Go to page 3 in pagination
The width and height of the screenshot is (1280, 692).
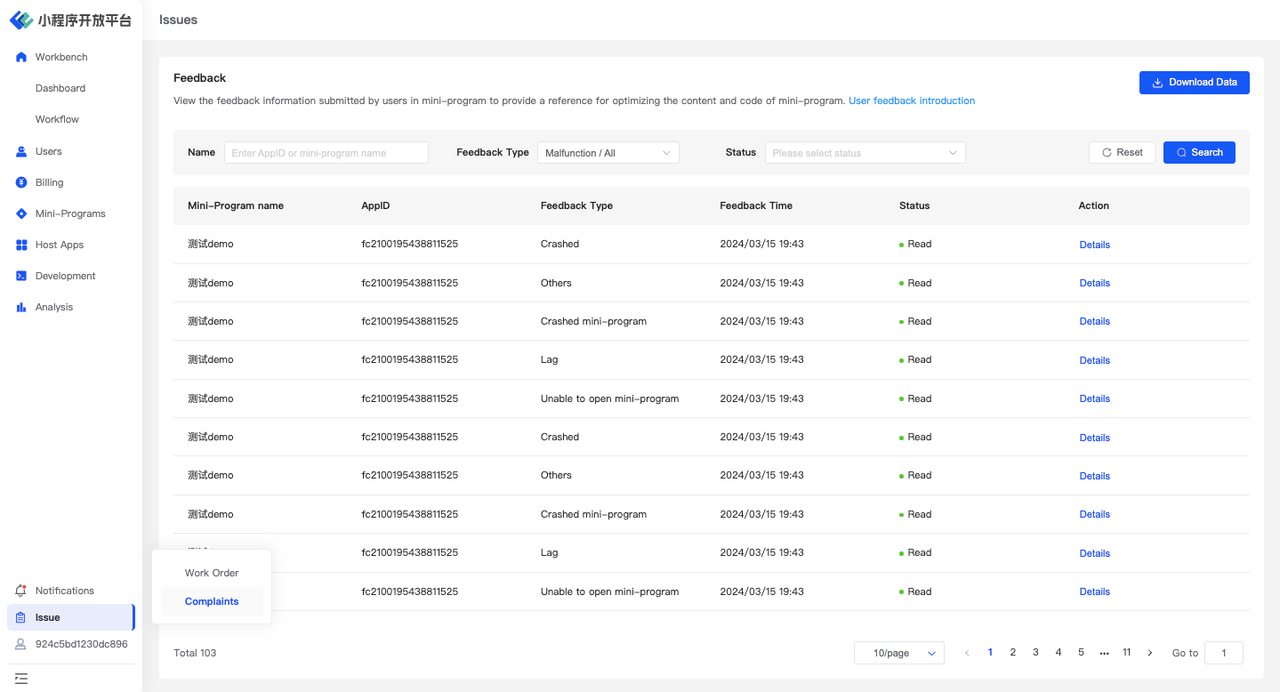pyautogui.click(x=1035, y=653)
